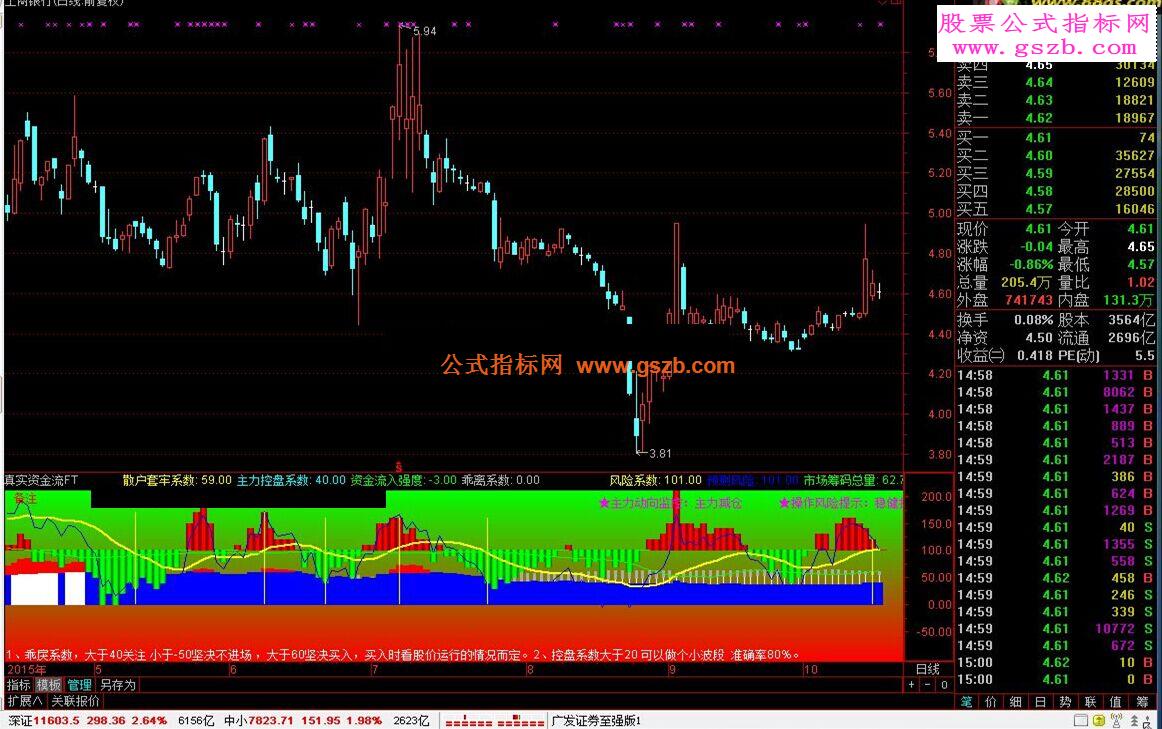This screenshot has height=729, width=1162.
Task: Click the month 7 marker on time axis
Action: pos(375,670)
